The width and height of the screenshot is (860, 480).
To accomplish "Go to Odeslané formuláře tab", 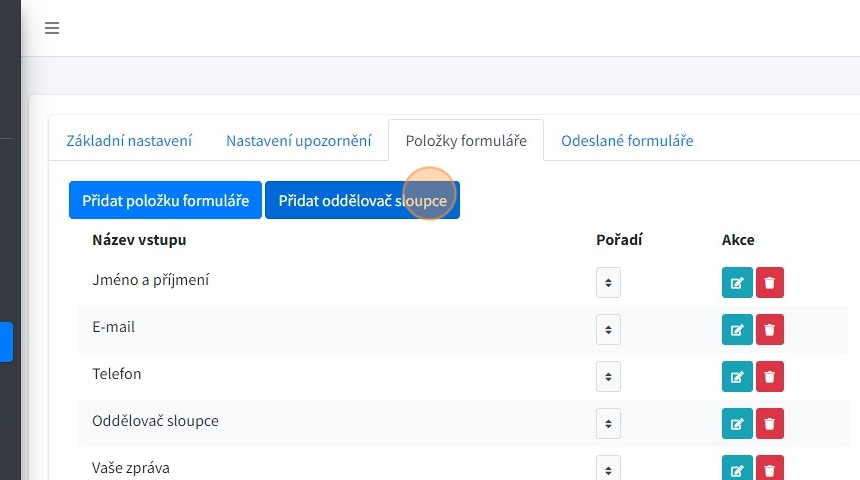I will tap(627, 141).
